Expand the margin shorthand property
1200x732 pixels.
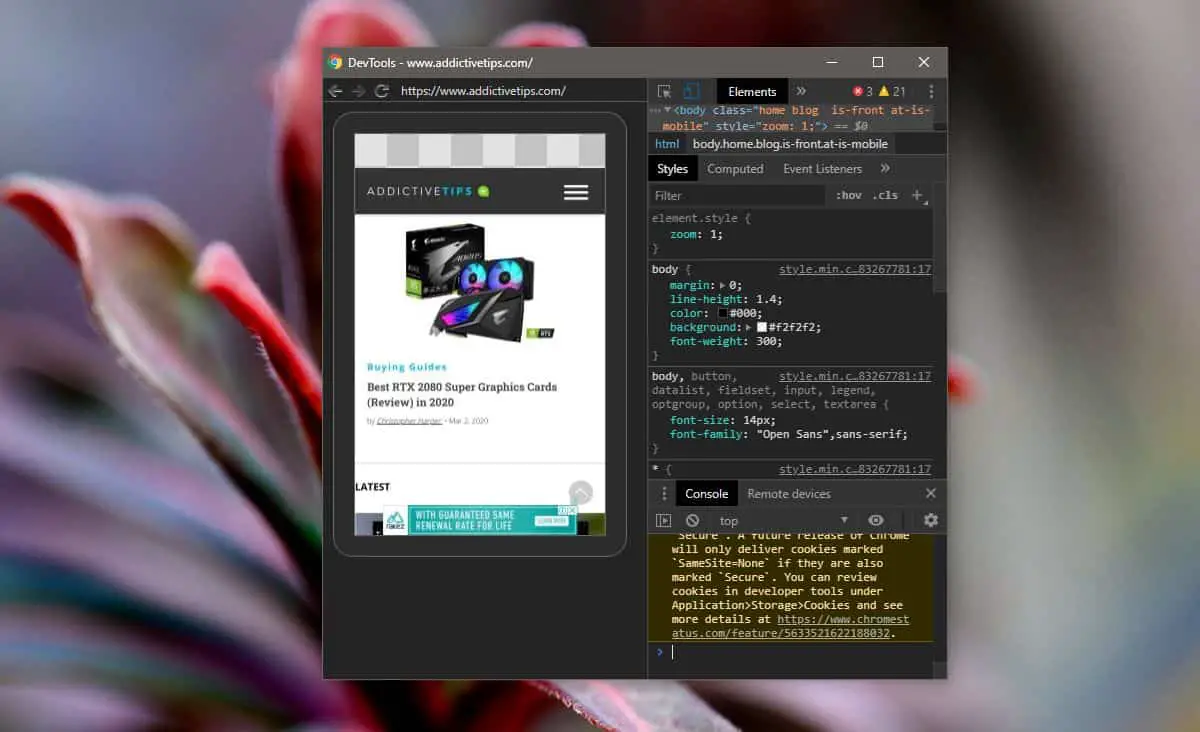723,286
